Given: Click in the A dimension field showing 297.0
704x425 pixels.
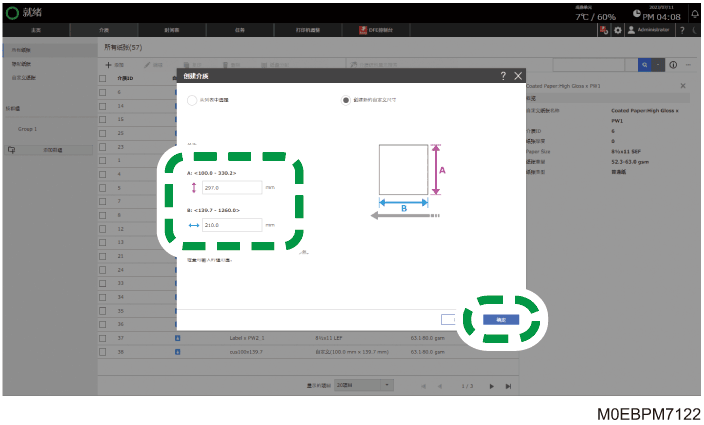Looking at the screenshot, I should 232,188.
